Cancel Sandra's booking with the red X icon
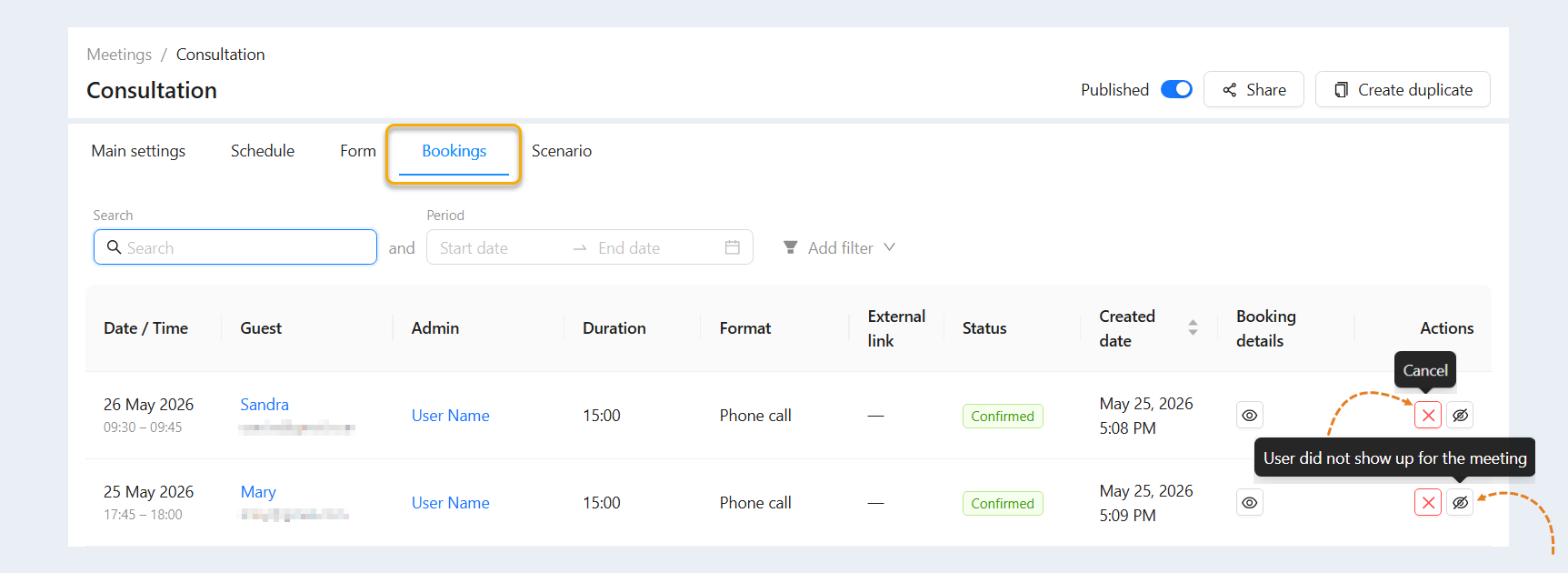Screen dimensions: 1568x573 point(1428,416)
